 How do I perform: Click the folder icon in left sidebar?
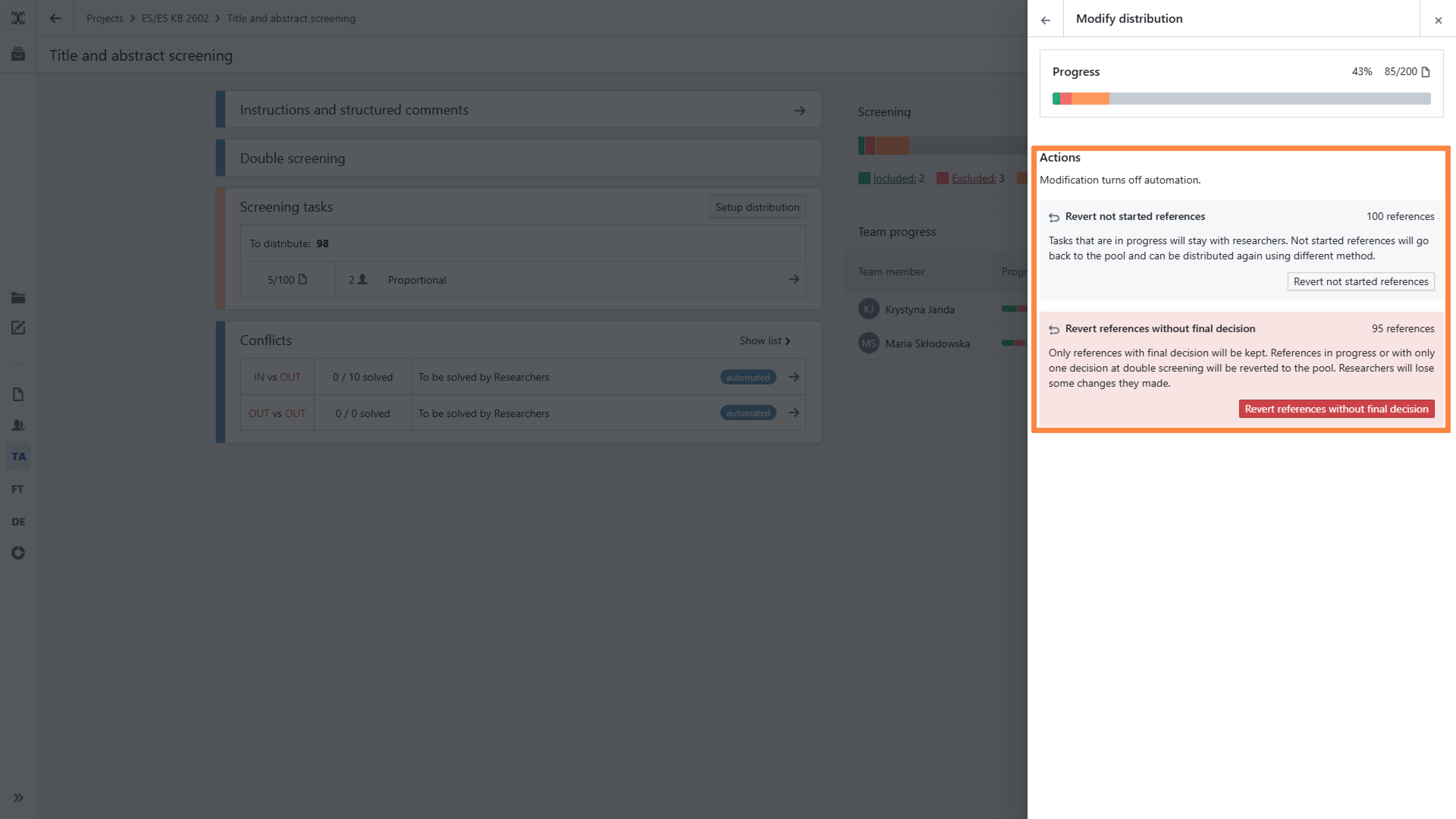pos(18,298)
